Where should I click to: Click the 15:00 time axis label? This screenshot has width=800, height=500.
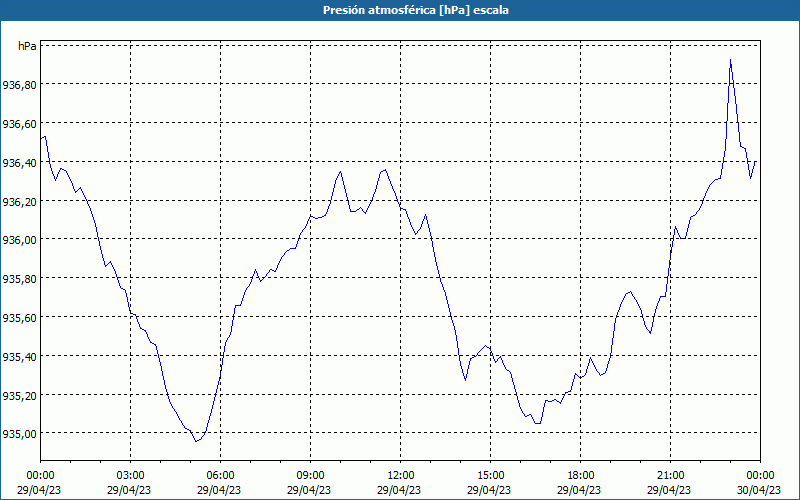490,476
